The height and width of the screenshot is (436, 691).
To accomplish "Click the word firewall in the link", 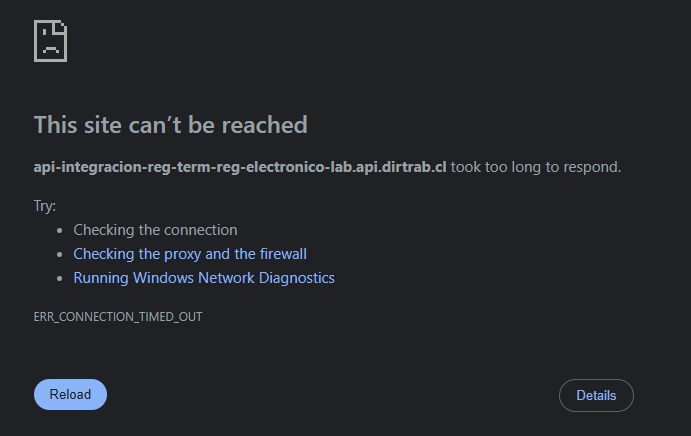I will click(x=278, y=254).
